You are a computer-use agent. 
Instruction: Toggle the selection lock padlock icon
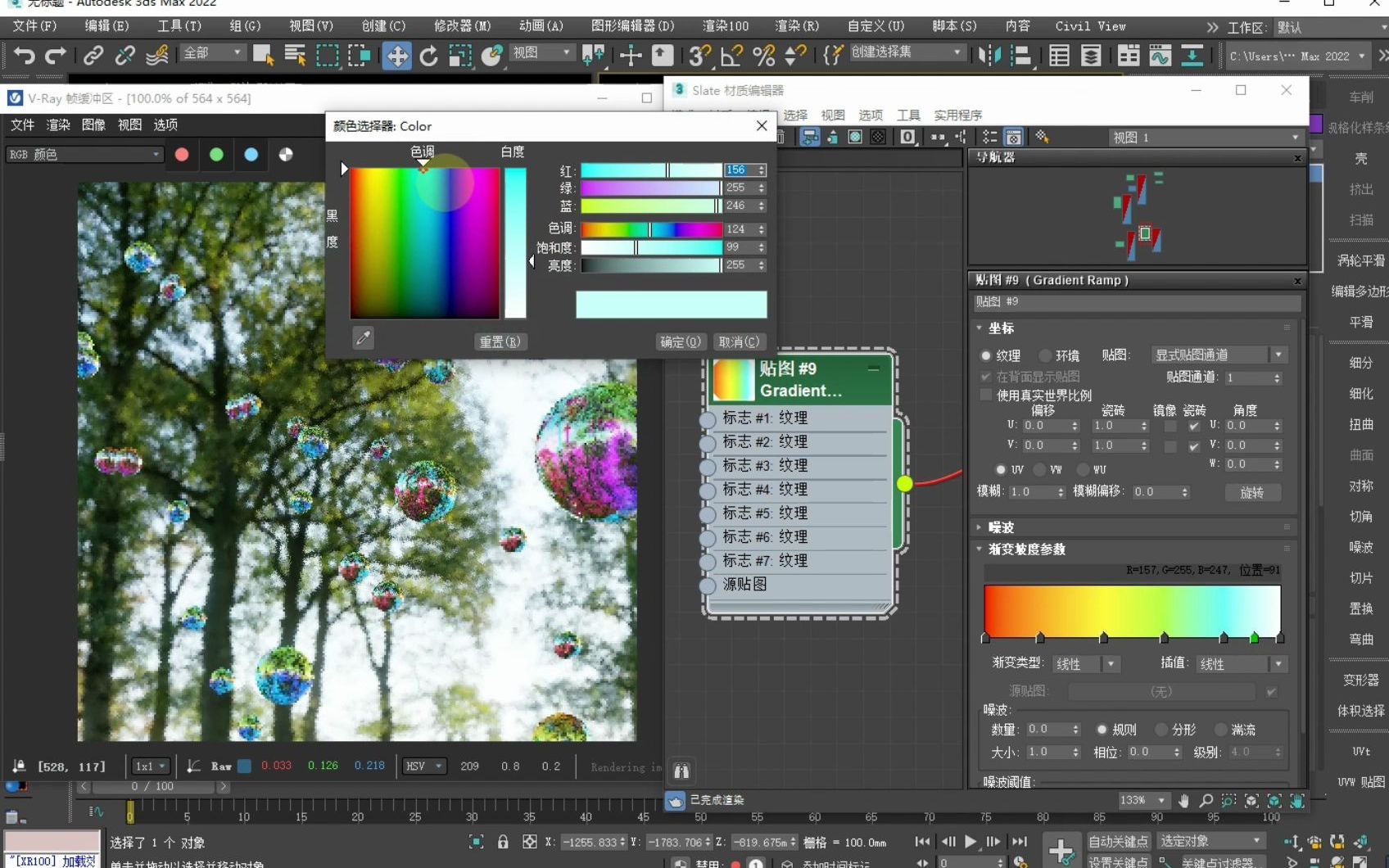[503, 842]
